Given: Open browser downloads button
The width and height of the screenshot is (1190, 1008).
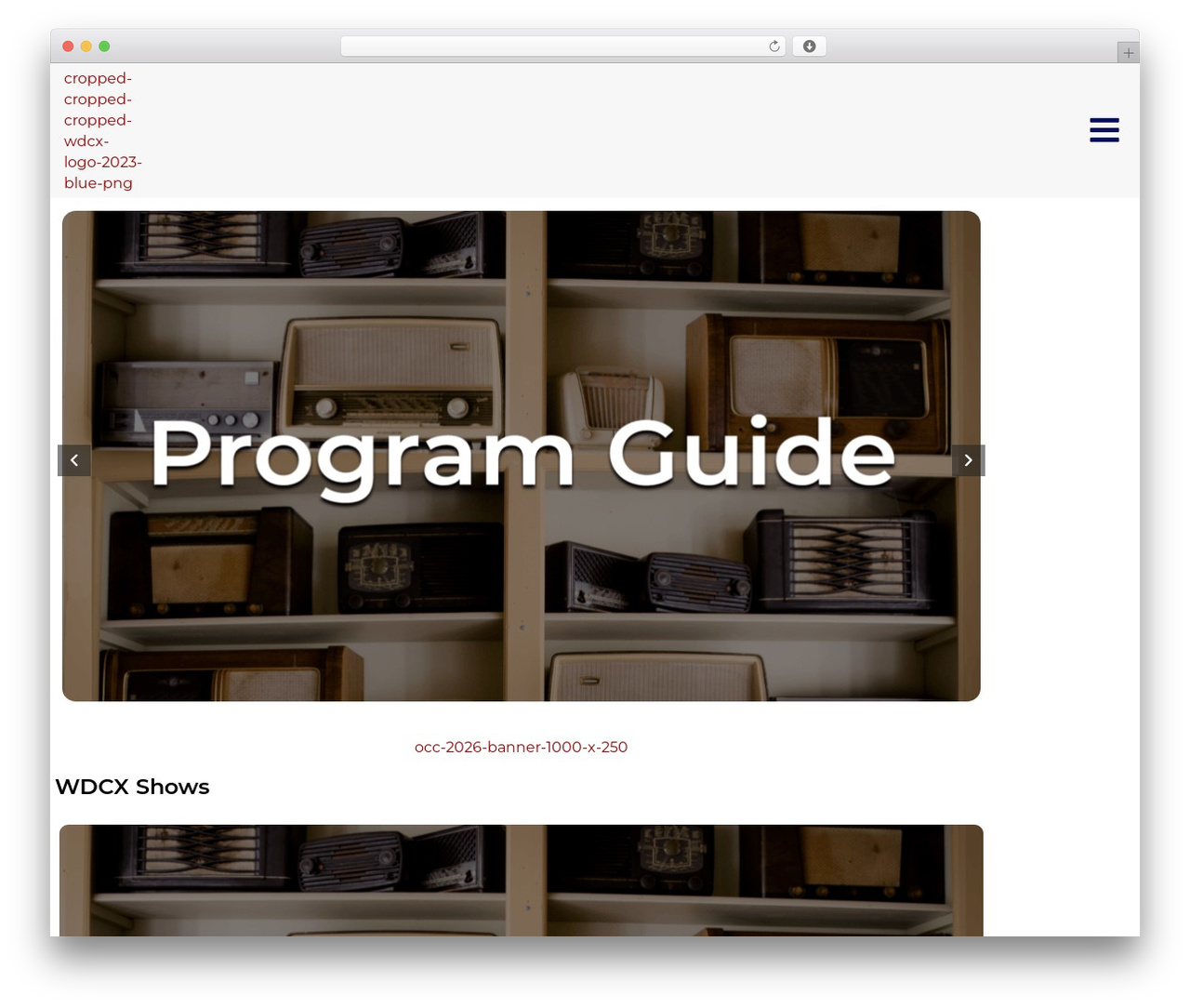Looking at the screenshot, I should tap(809, 46).
